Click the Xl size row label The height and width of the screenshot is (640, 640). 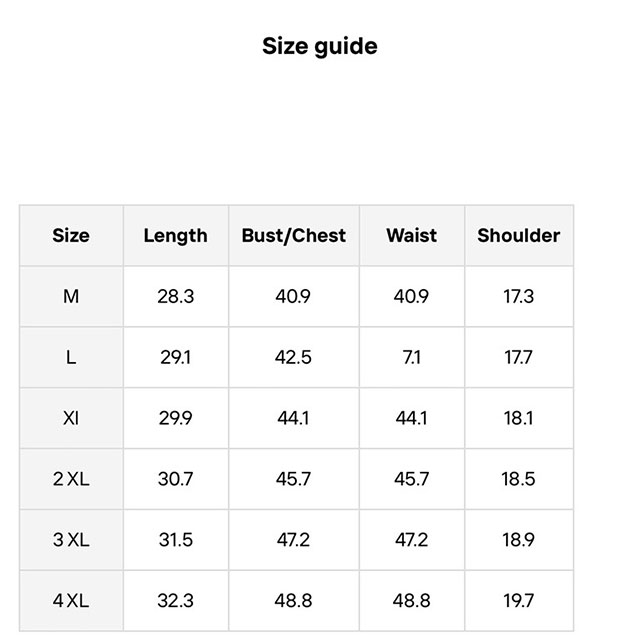coord(71,418)
